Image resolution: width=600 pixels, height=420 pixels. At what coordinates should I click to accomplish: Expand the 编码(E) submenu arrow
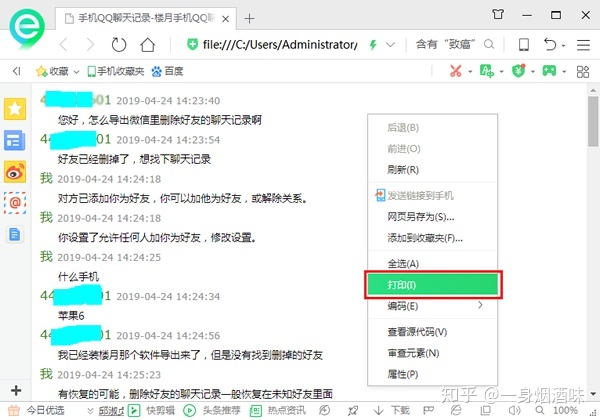(x=480, y=305)
